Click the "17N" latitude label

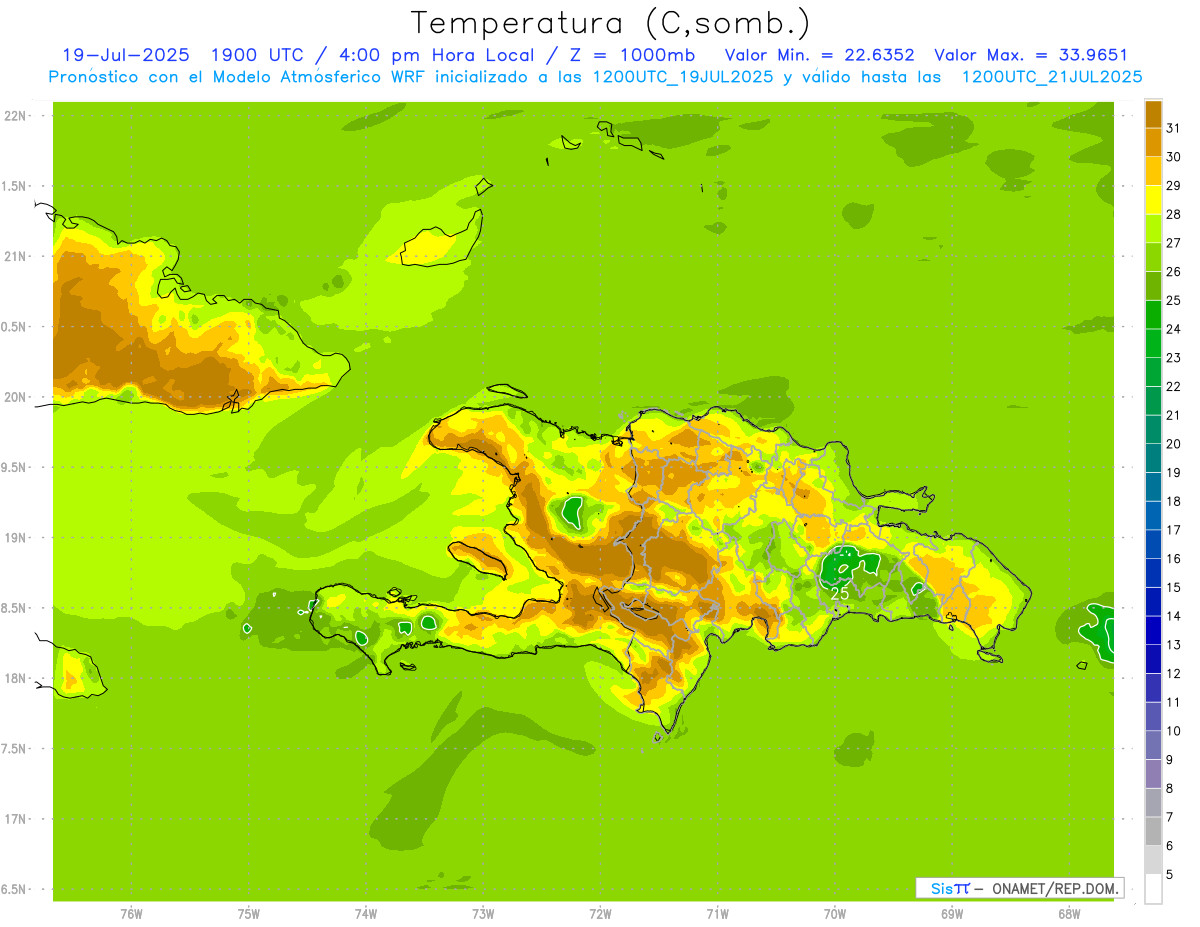coord(15,819)
